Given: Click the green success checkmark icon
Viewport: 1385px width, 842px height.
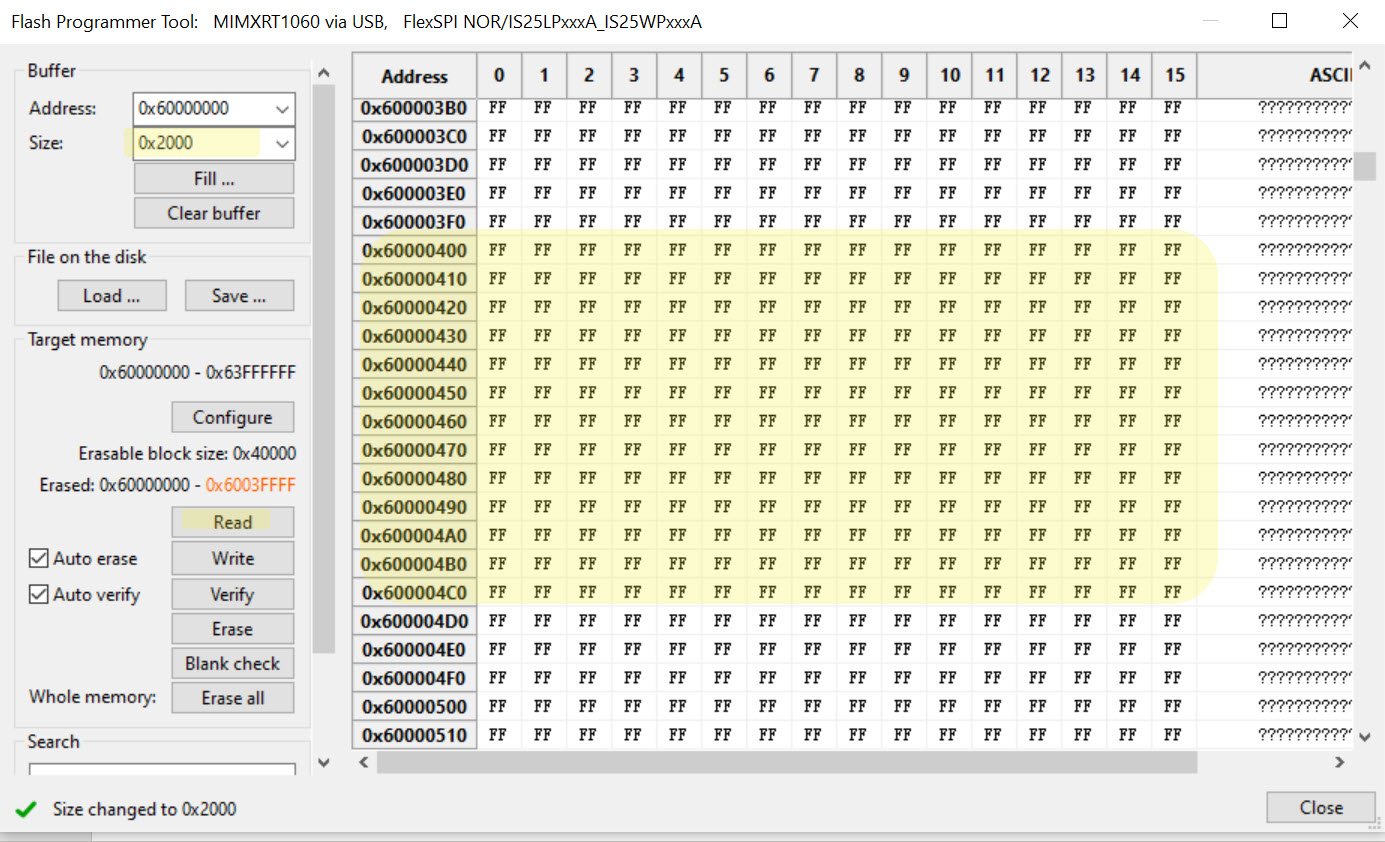Looking at the screenshot, I should [x=25, y=809].
